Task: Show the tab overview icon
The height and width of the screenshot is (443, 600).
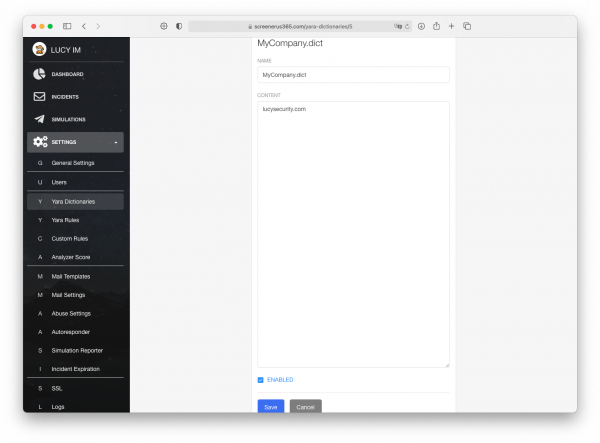Action: click(x=467, y=26)
